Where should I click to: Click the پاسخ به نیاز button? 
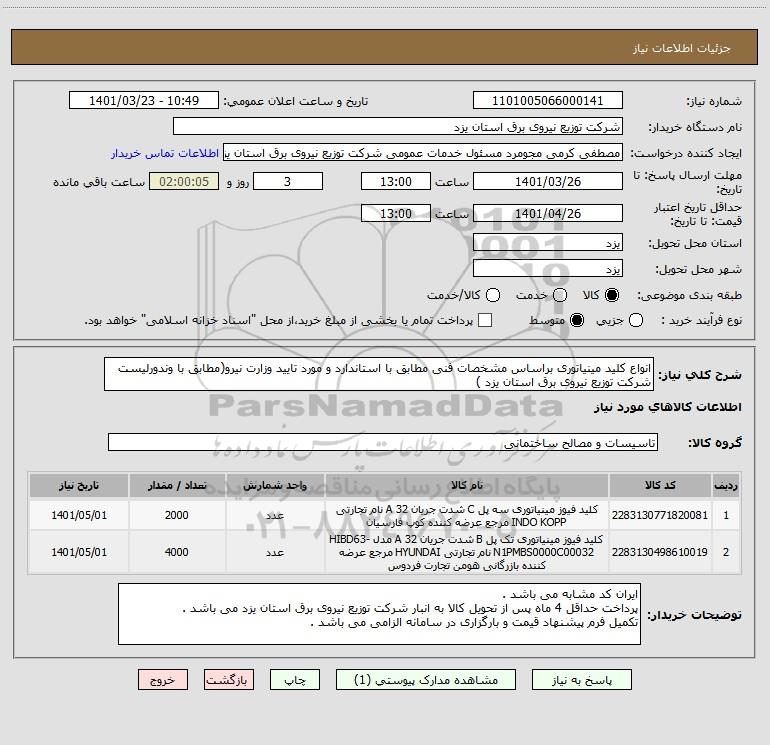[582, 680]
